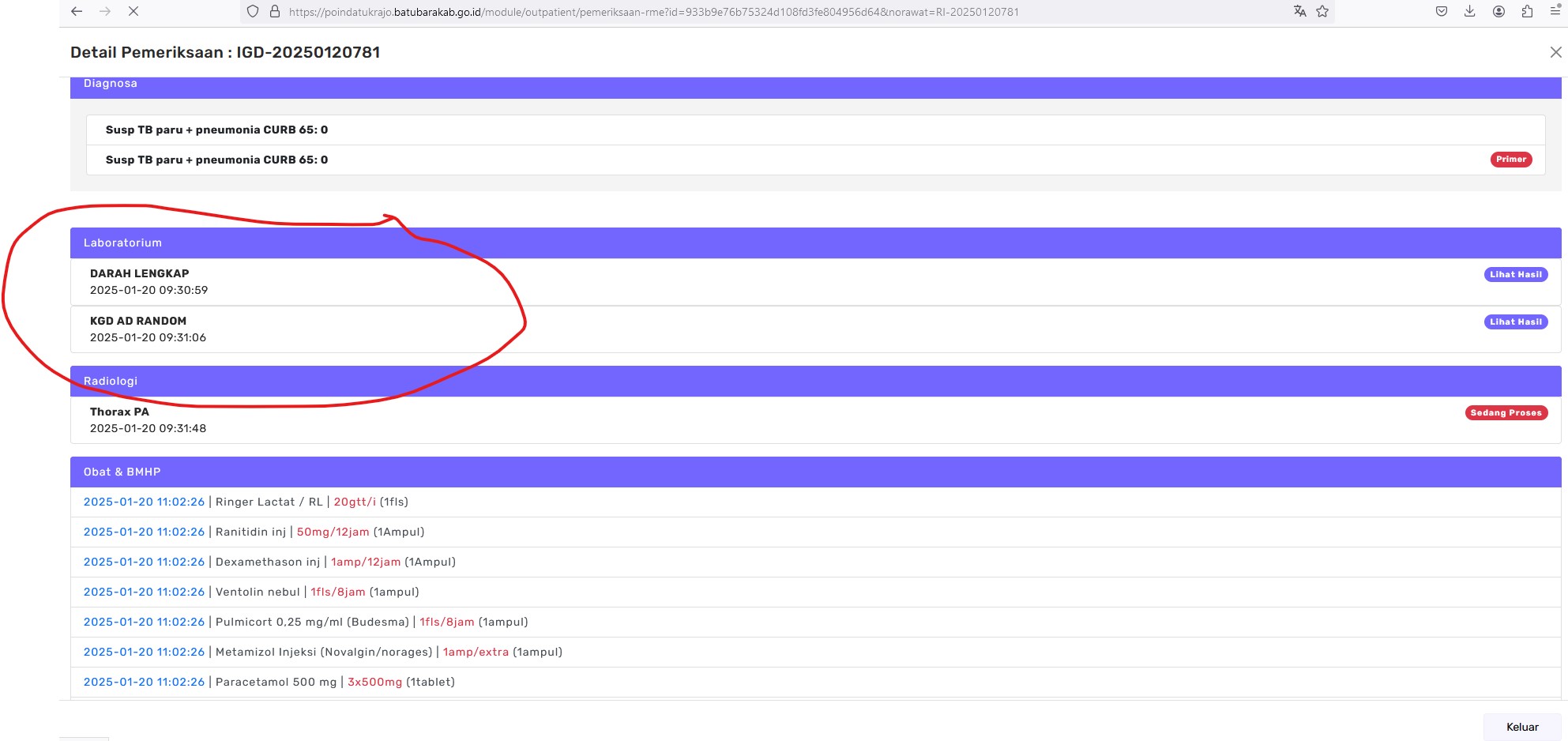Image resolution: width=1568 pixels, height=741 pixels.
Task: Open the extensions puzzle icon
Action: (x=1527, y=11)
